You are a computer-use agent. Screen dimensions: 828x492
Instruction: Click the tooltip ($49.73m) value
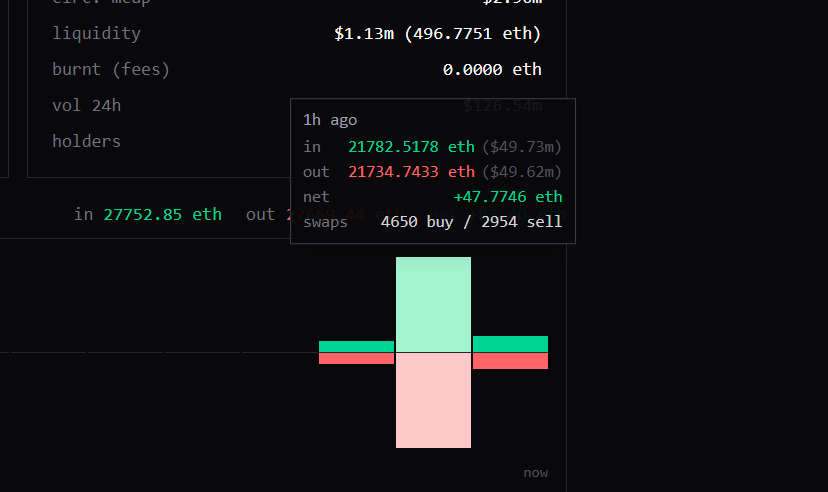[522, 147]
